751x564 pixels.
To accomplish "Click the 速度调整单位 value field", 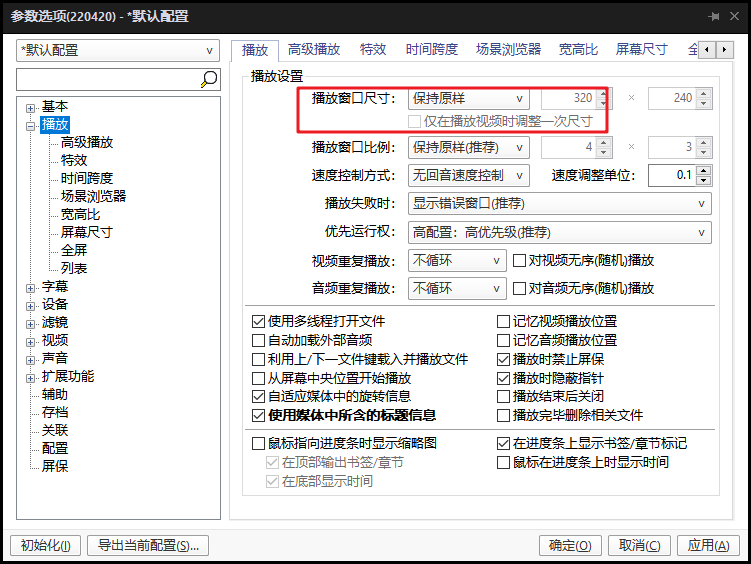I will [673, 176].
